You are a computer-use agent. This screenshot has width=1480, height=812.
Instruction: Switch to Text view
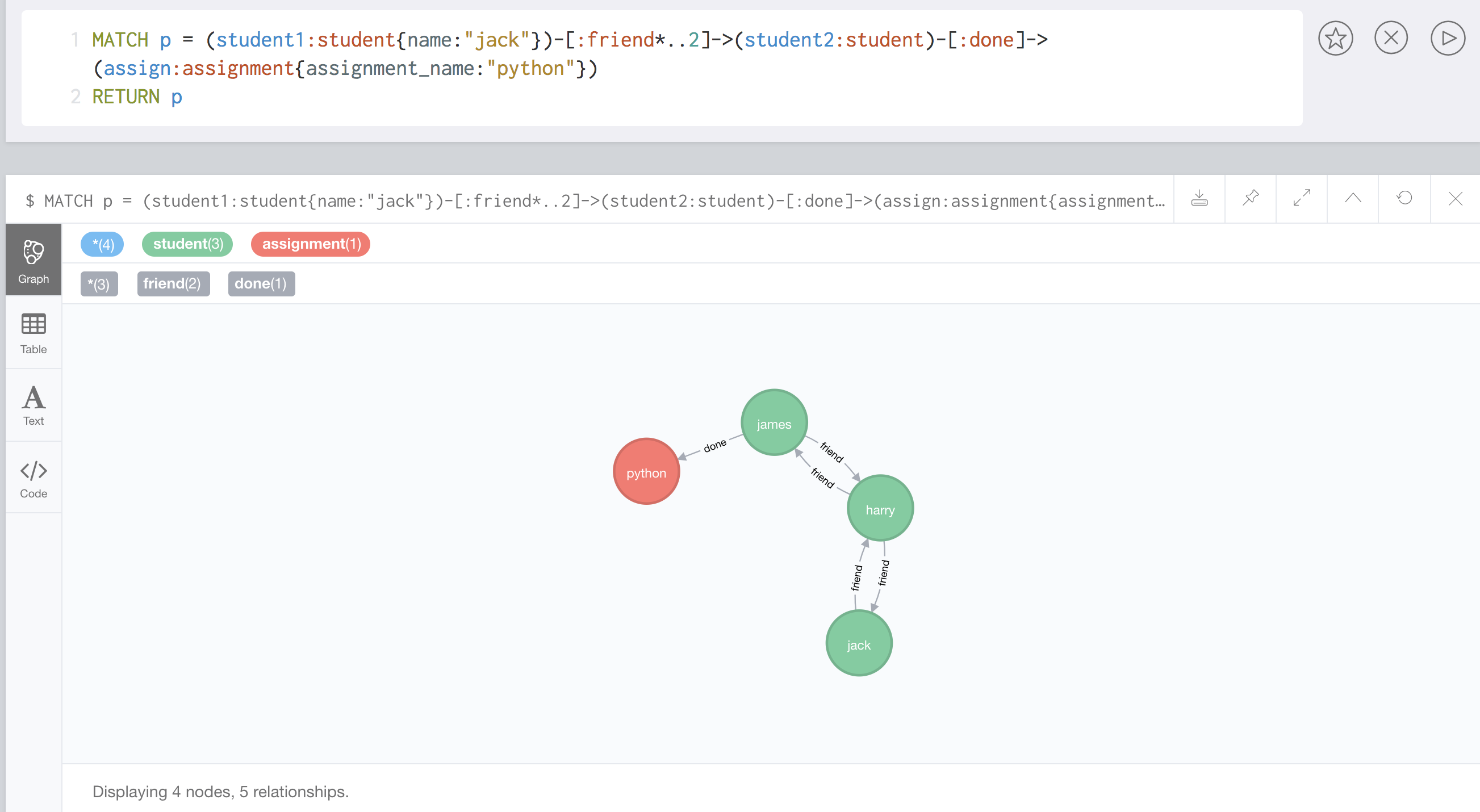tap(34, 405)
